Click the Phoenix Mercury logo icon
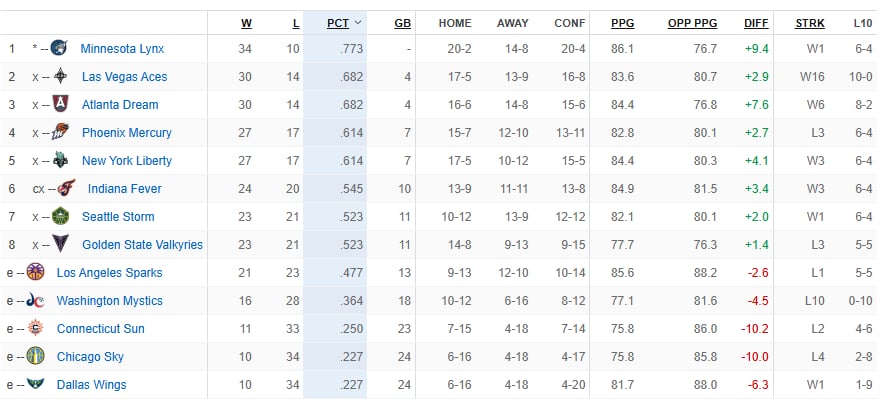This screenshot has height=402, width=884. pyautogui.click(x=60, y=132)
